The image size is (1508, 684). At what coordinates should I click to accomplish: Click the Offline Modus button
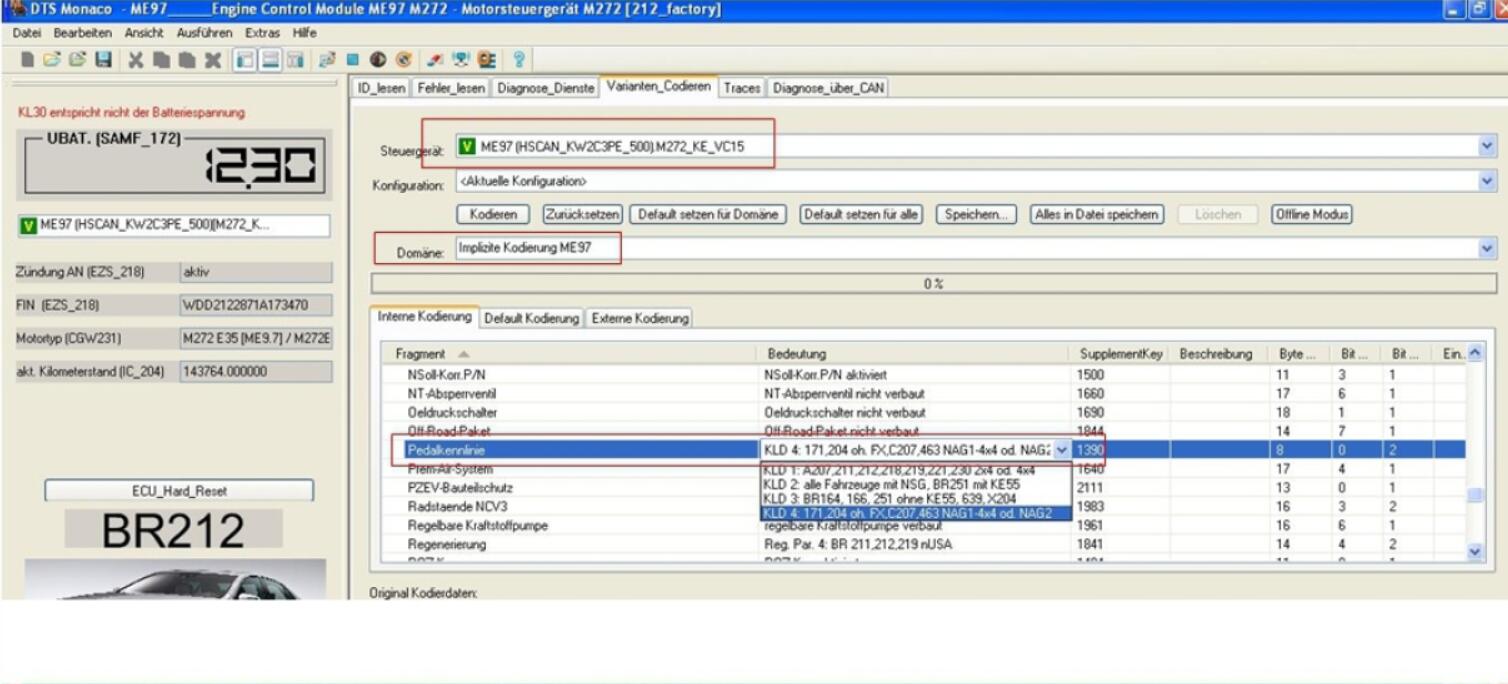pos(1311,214)
